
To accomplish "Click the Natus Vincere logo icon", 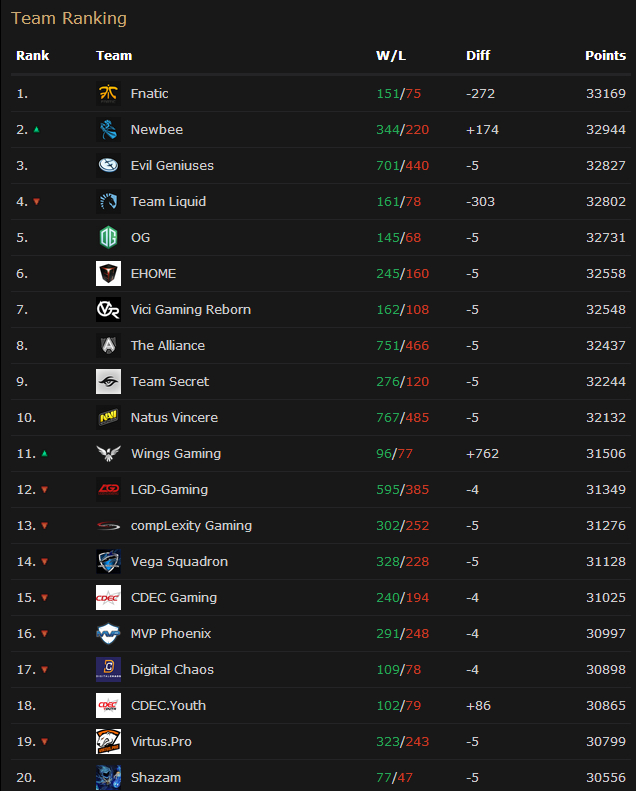I will pyautogui.click(x=109, y=418).
